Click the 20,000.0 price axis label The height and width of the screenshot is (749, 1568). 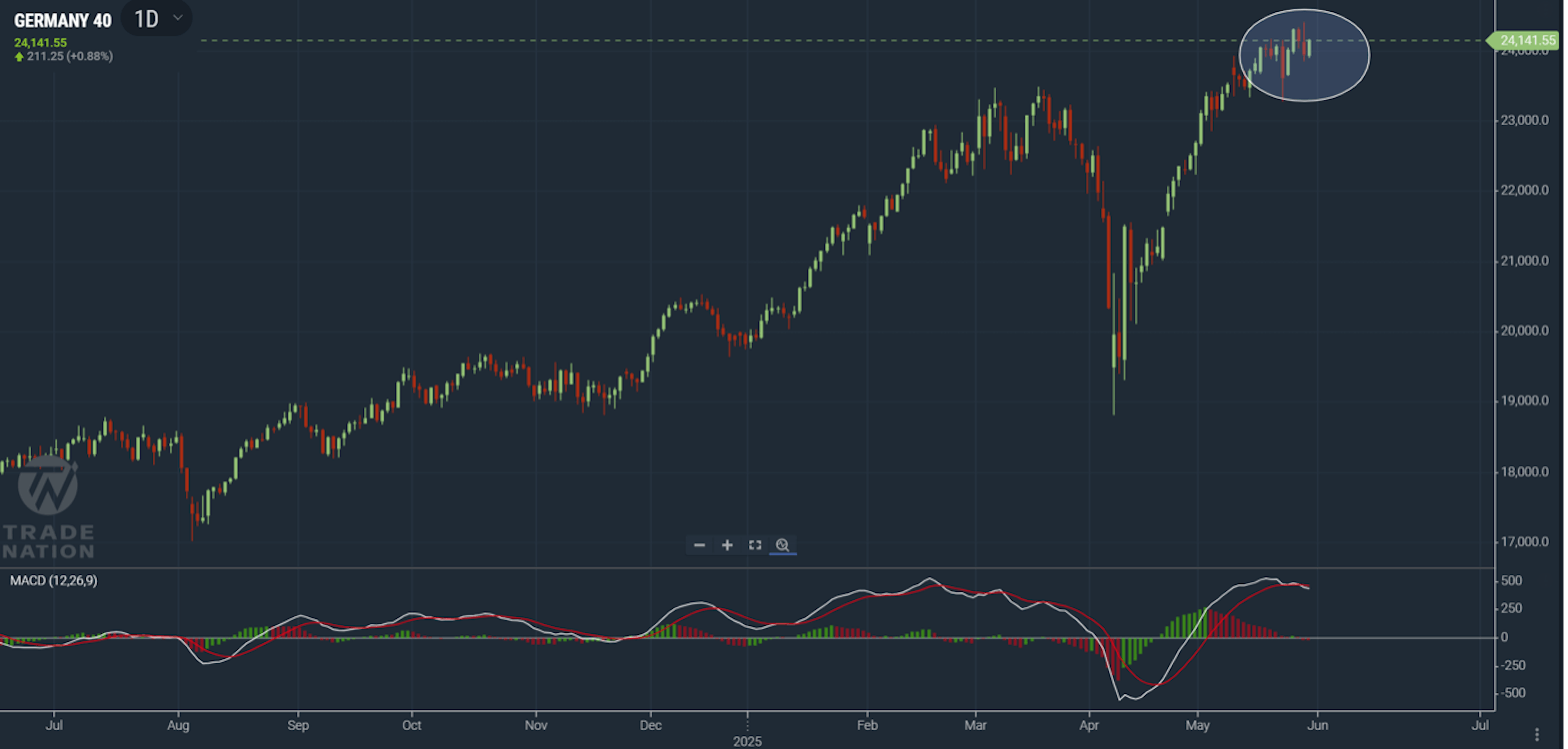(x=1525, y=331)
